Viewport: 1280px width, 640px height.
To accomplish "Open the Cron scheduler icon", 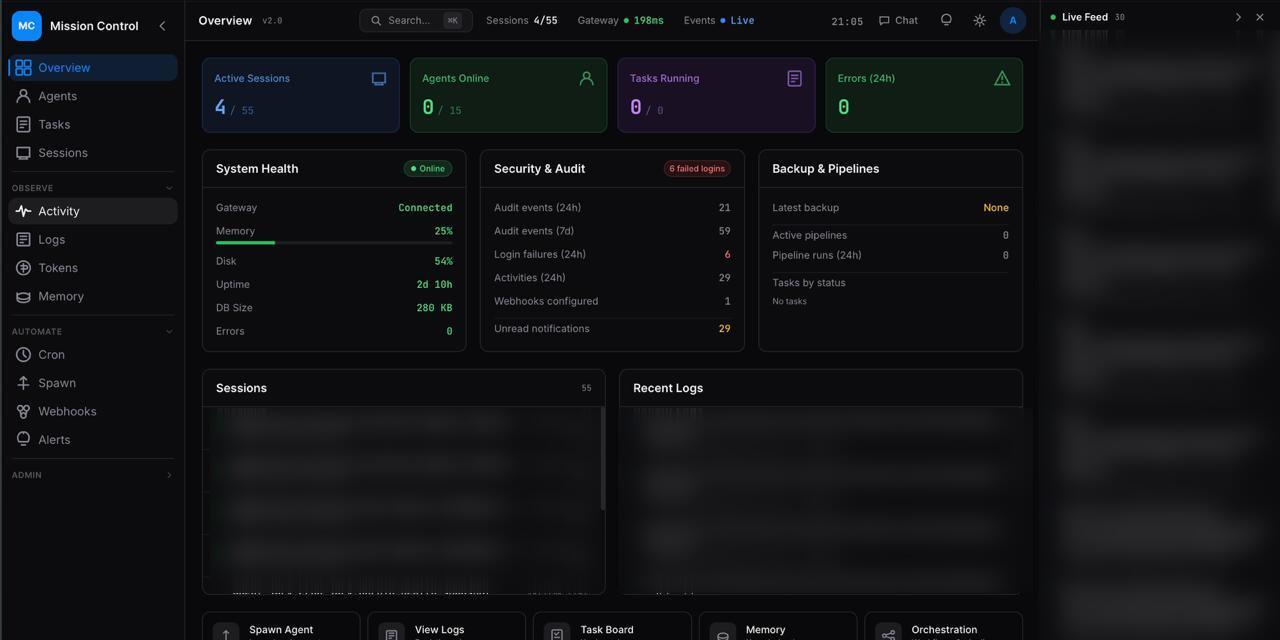I will (23, 355).
